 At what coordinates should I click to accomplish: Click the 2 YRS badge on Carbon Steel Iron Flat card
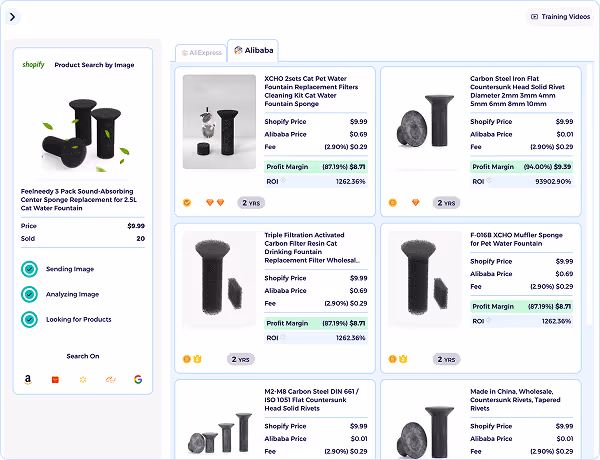[446, 203]
